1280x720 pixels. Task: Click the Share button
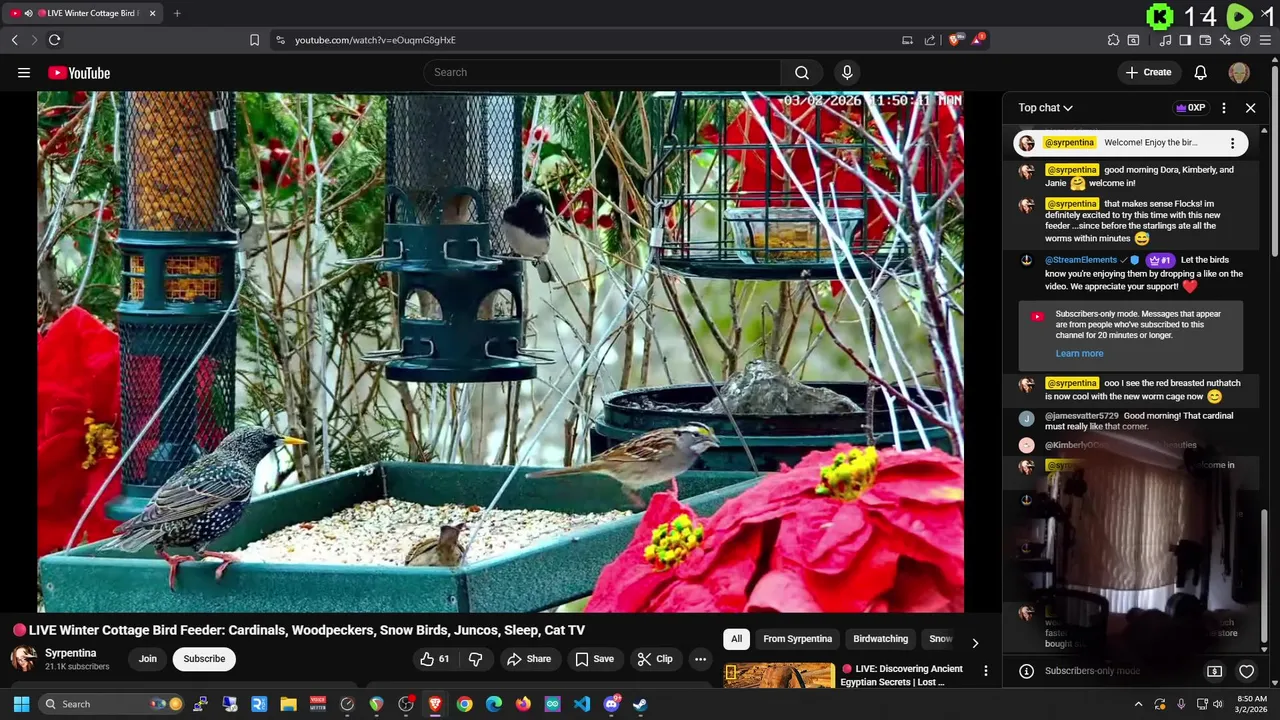[x=529, y=659]
